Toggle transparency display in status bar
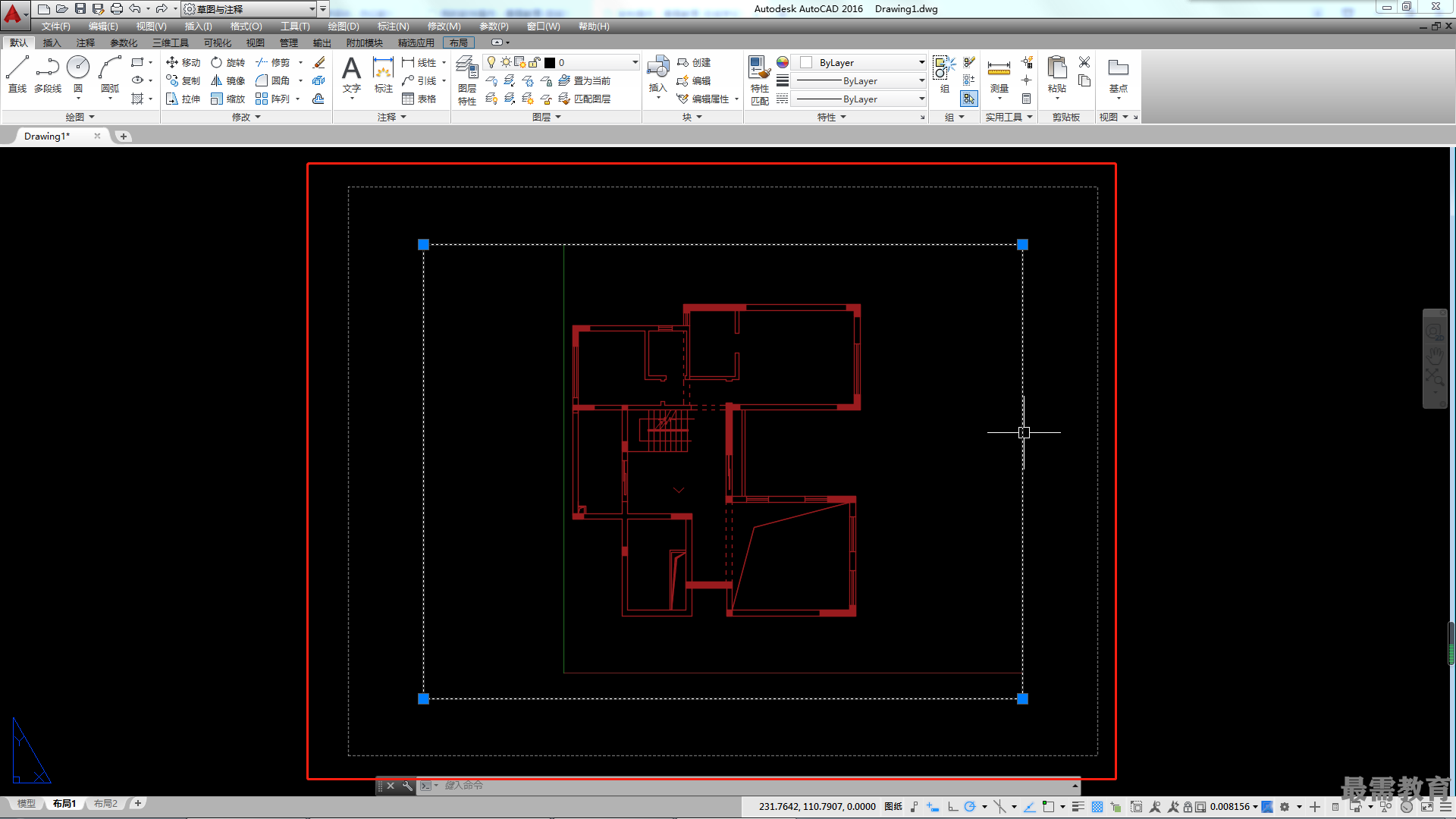The width and height of the screenshot is (1456, 819). [x=1097, y=807]
